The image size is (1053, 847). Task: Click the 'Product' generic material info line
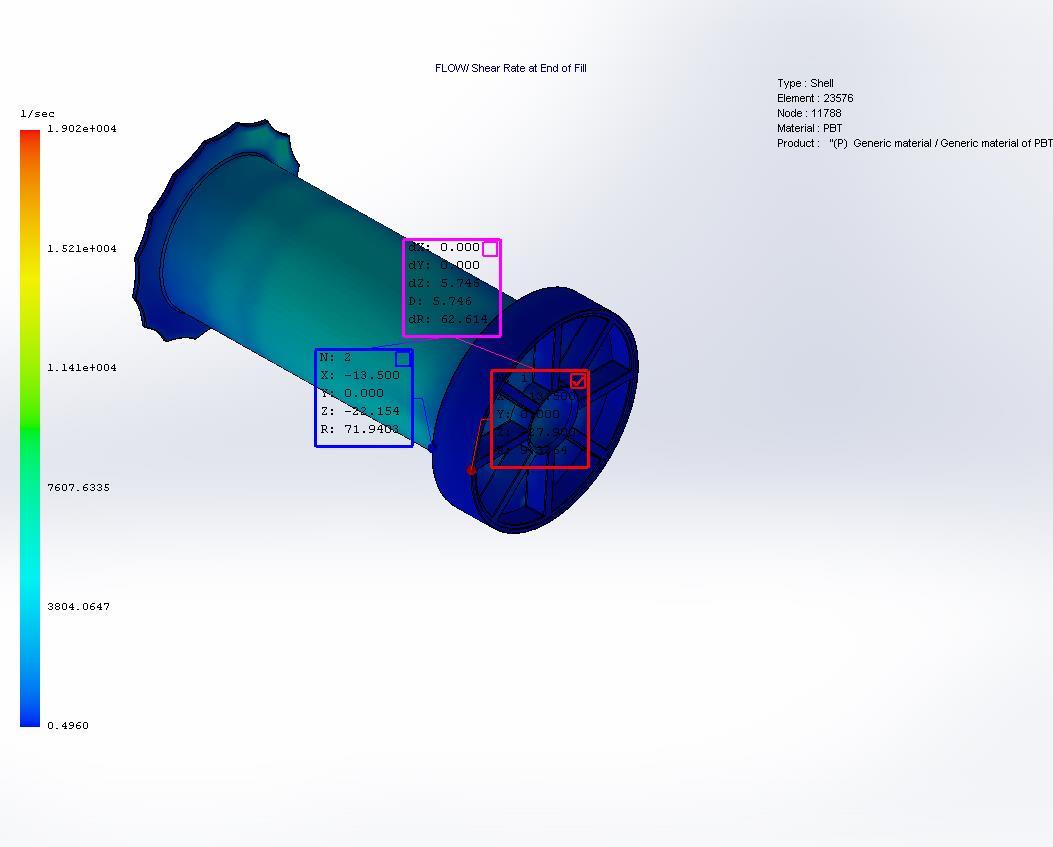point(915,143)
